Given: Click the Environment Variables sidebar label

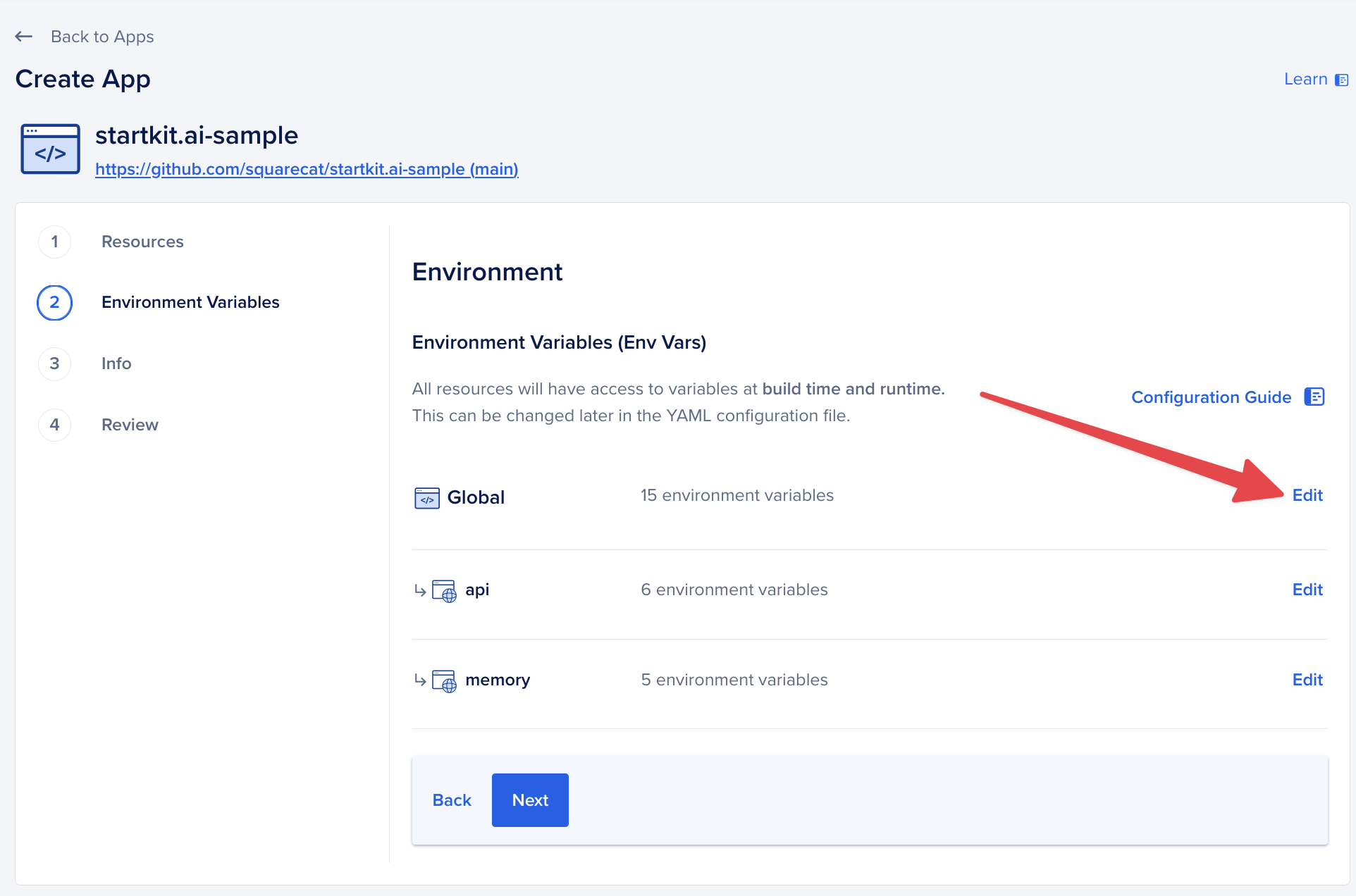Looking at the screenshot, I should click(190, 302).
